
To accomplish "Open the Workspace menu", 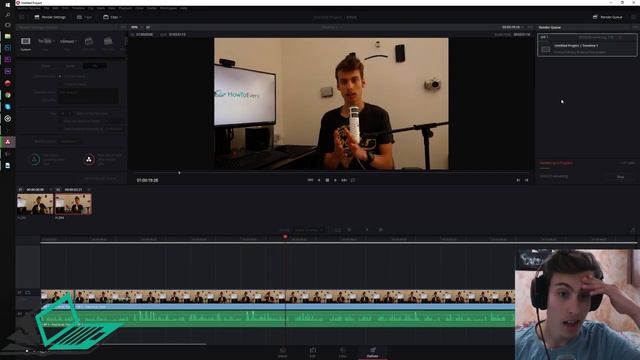I will (168, 8).
